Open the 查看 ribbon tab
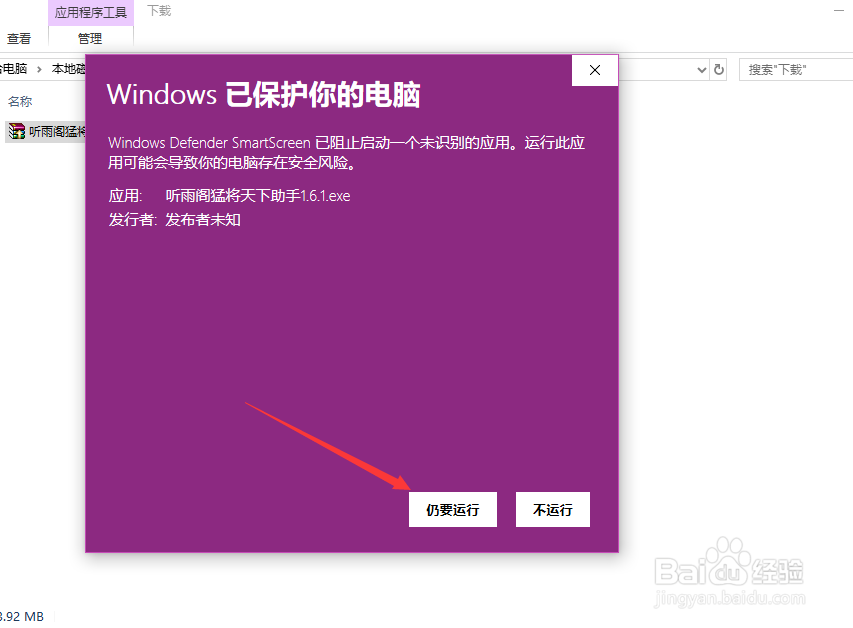This screenshot has height=628, width=853. pos(18,39)
